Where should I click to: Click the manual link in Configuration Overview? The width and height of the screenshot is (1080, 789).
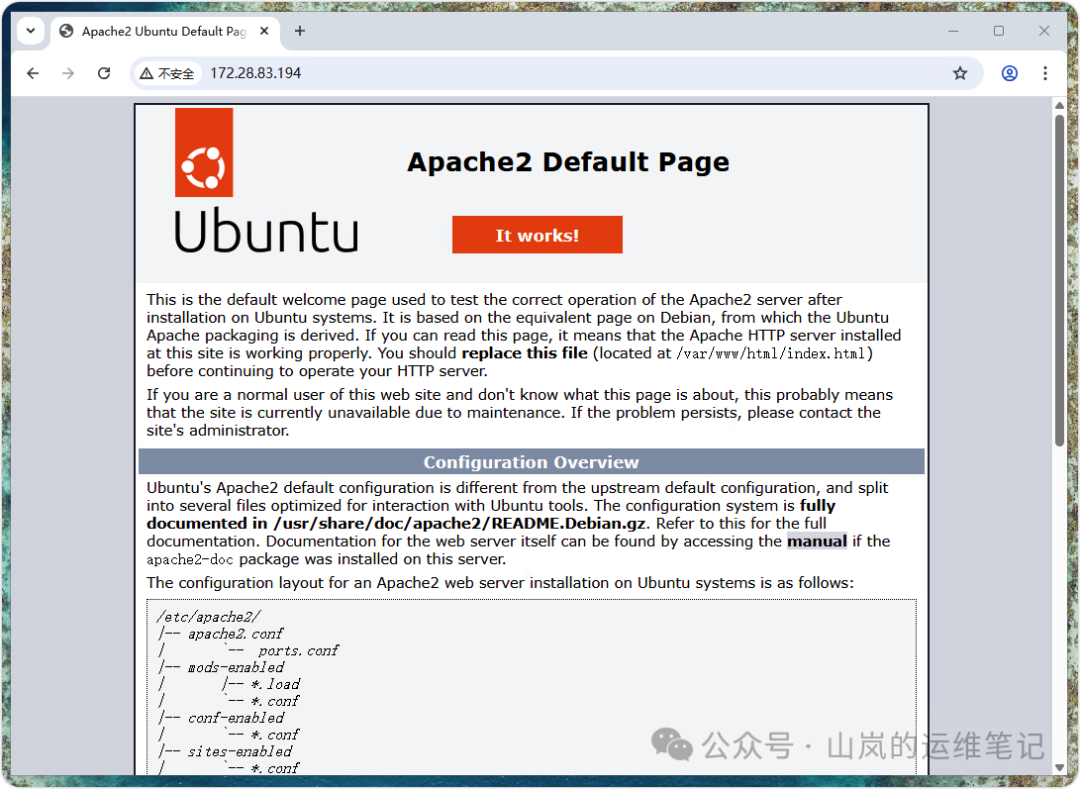pos(817,541)
